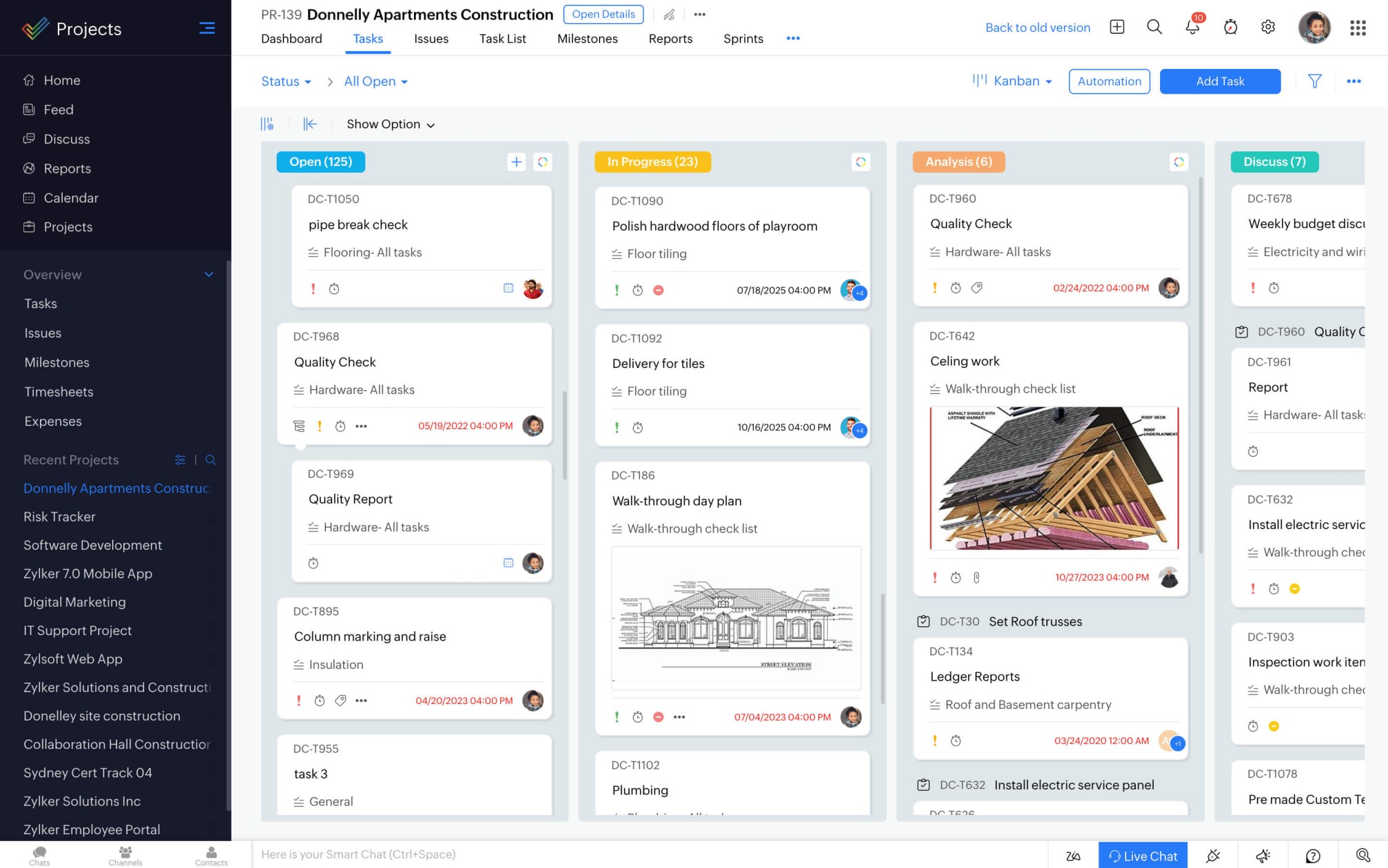1388x868 pixels.
Task: Click the collapse columns icon near Show Option
Action: click(310, 124)
